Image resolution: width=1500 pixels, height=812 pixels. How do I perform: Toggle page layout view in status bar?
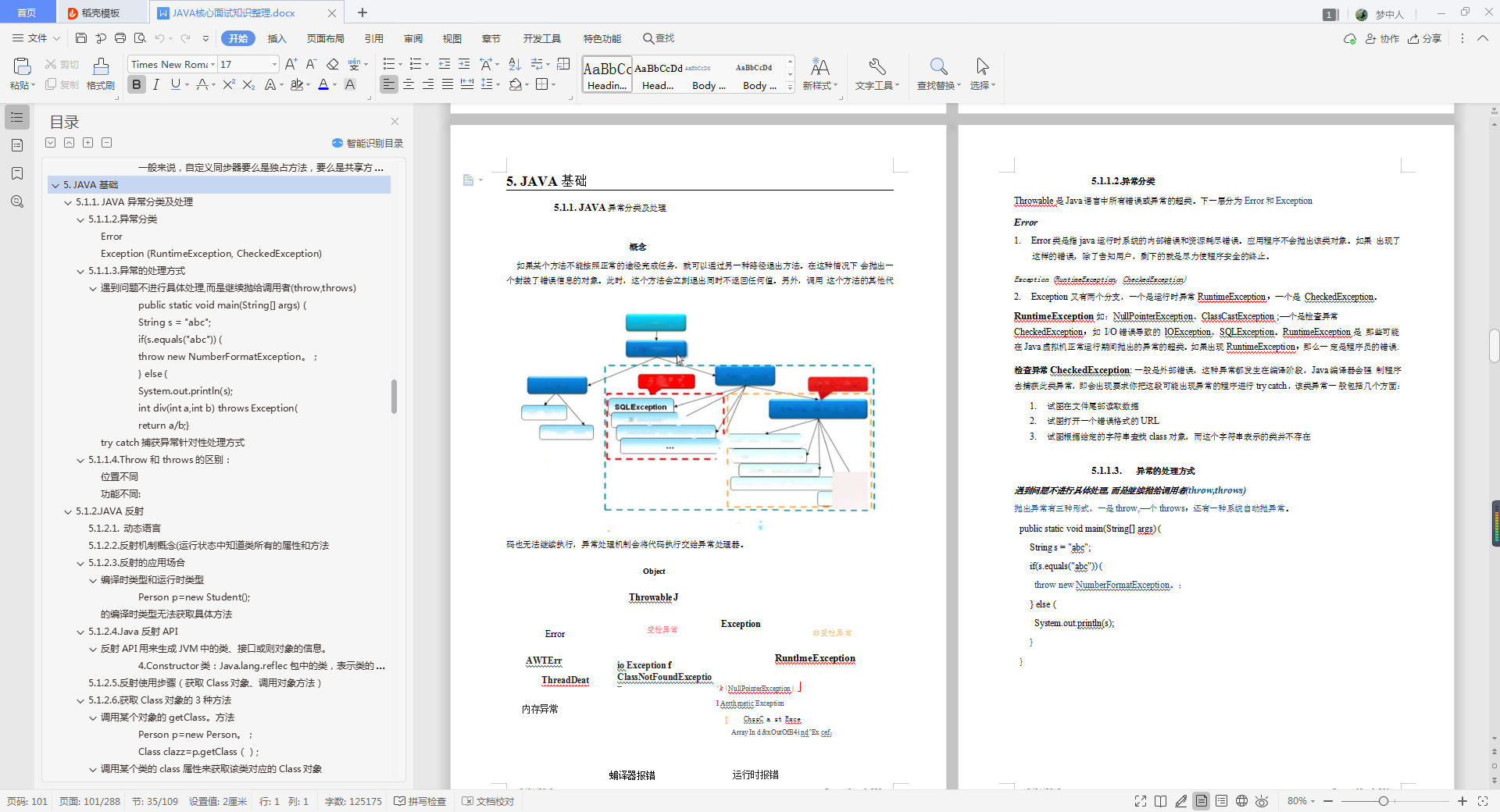[1202, 801]
